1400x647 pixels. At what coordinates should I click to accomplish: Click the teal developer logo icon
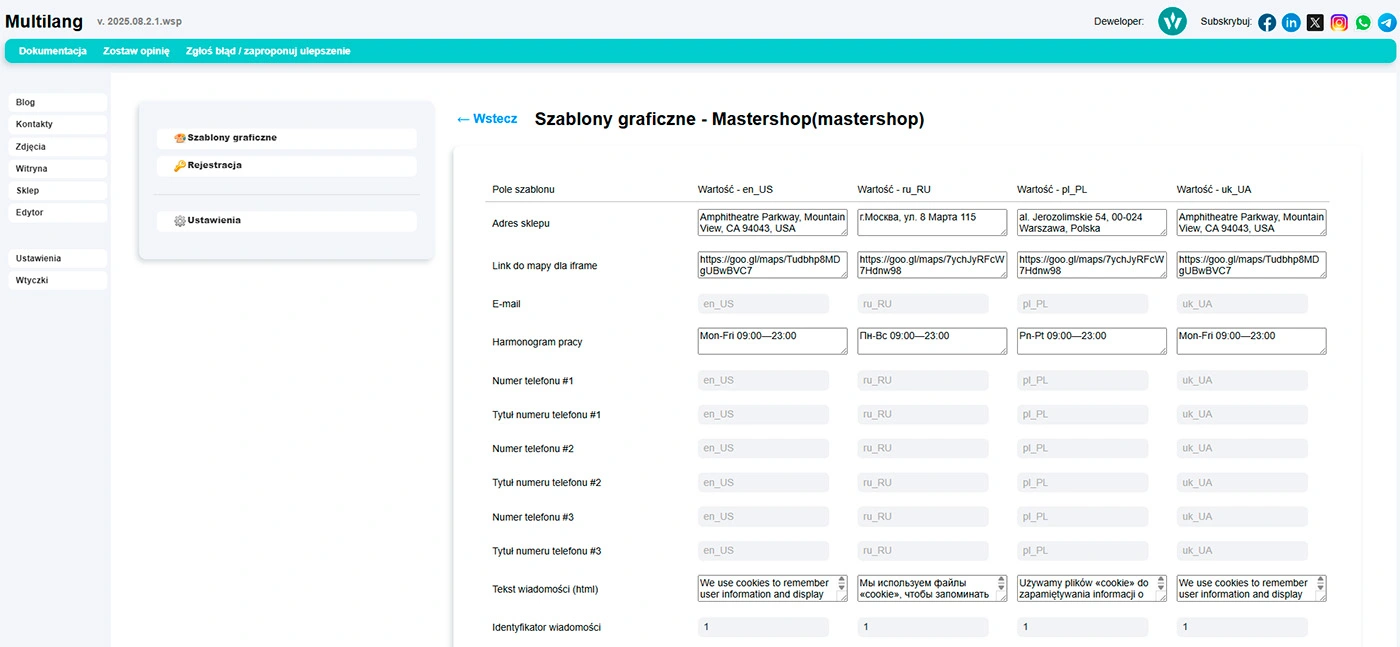[1172, 20]
